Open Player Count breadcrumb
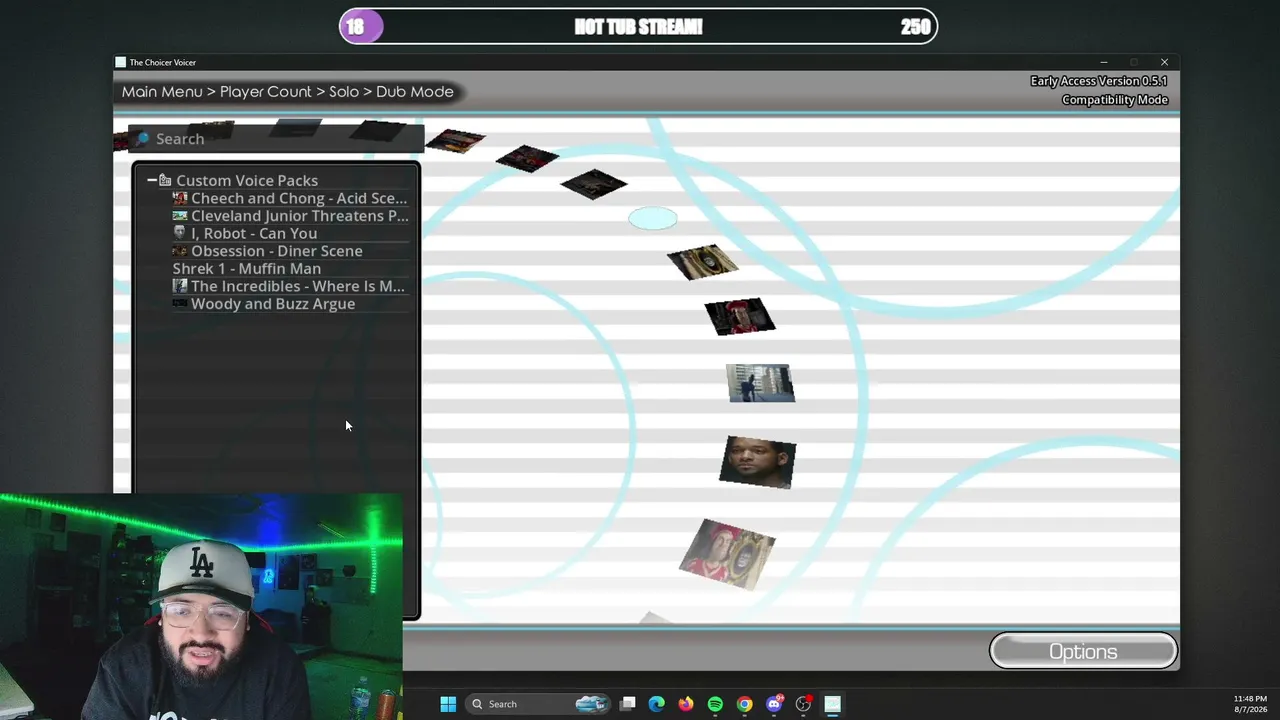The width and height of the screenshot is (1280, 720). [266, 91]
